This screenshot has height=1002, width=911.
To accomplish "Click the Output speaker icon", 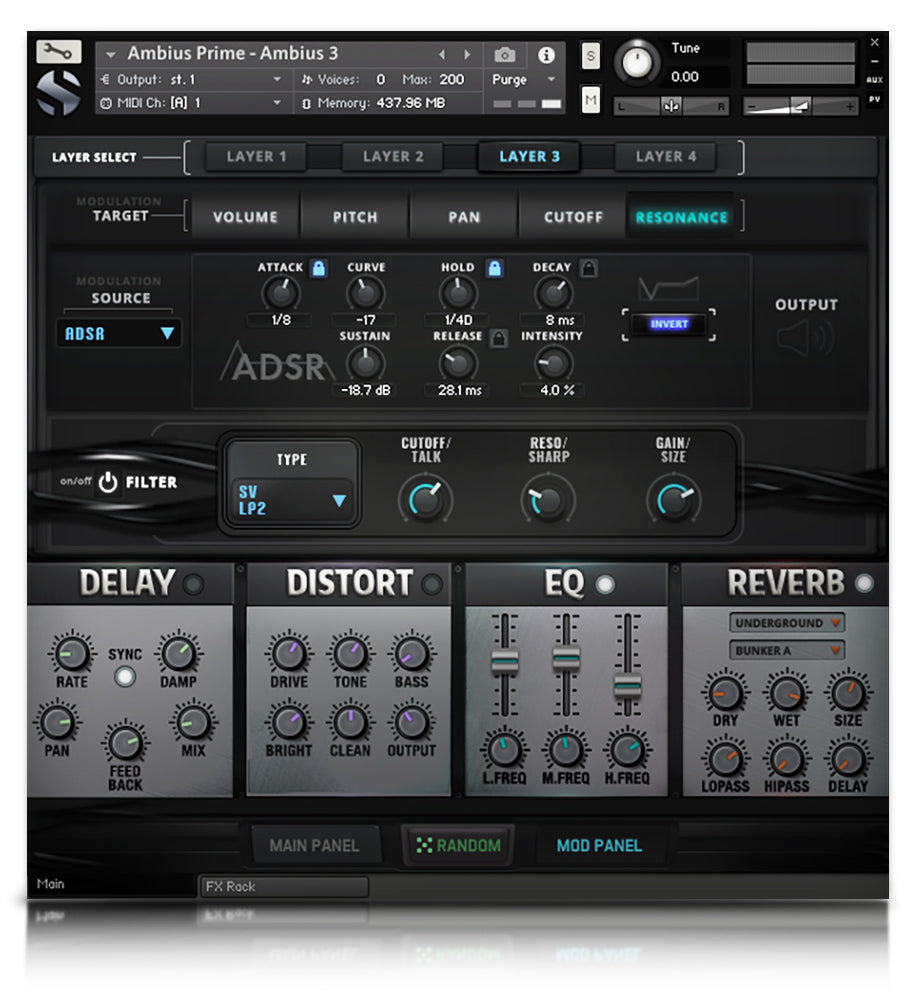I will (805, 340).
